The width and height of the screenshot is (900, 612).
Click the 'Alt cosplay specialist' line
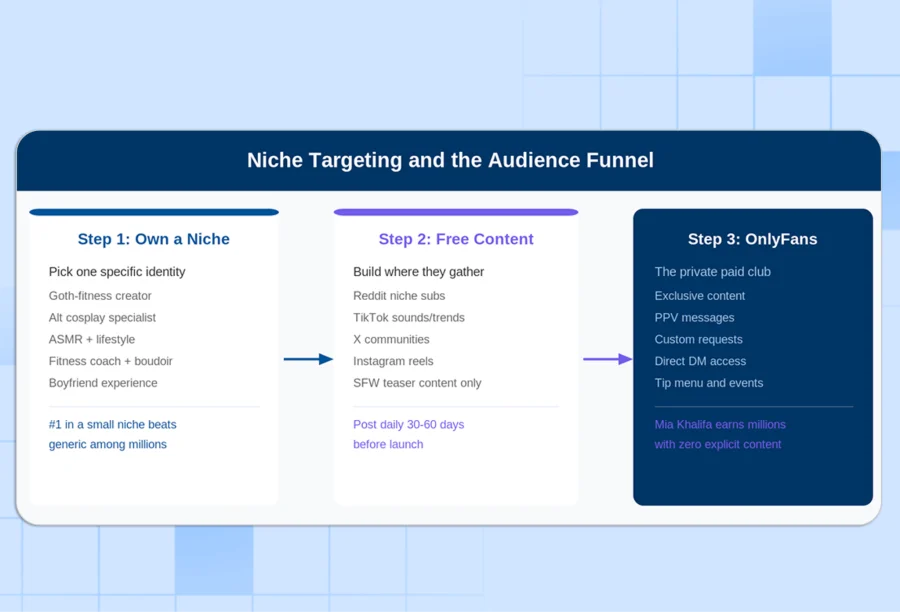(102, 317)
